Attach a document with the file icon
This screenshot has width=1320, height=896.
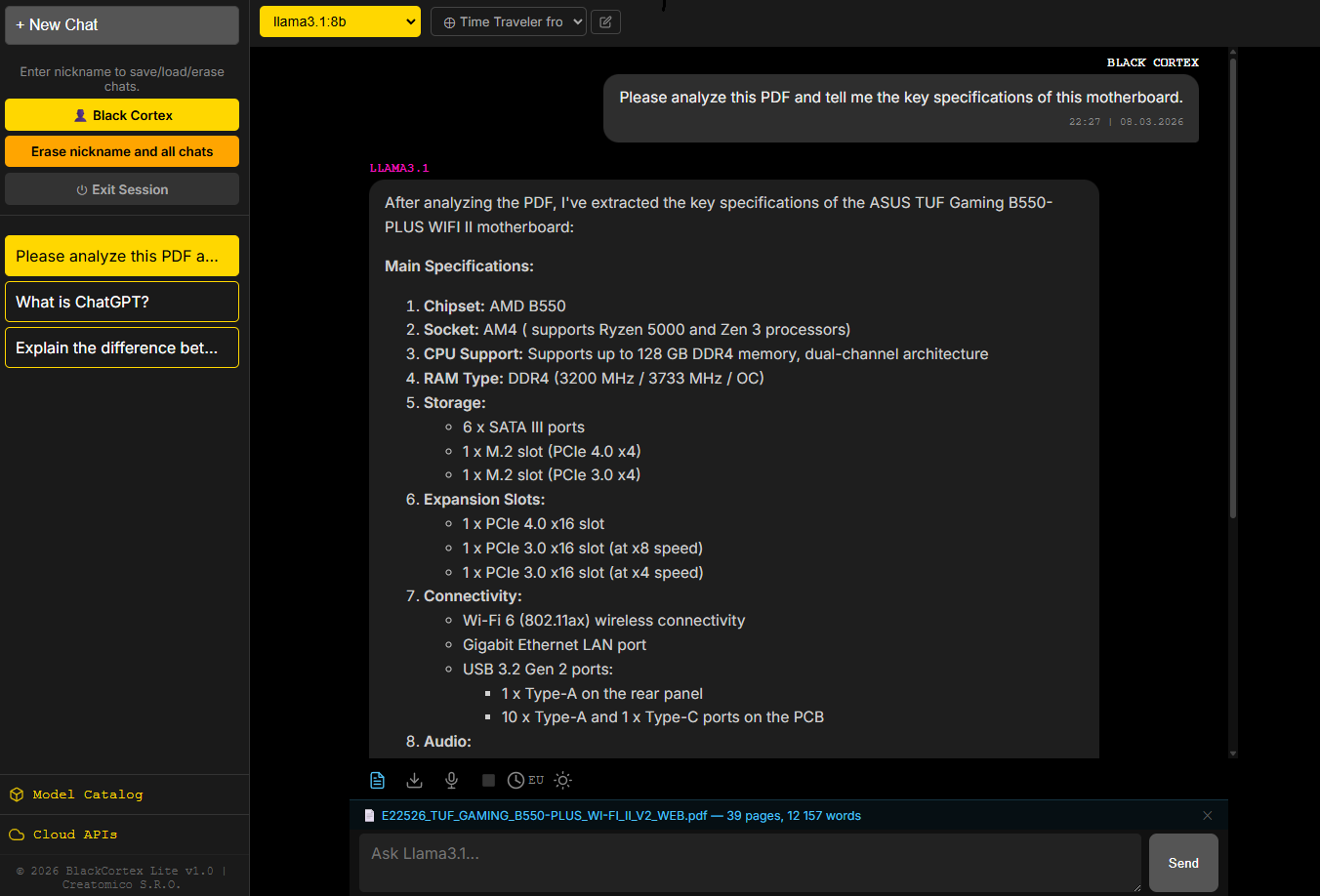pyautogui.click(x=378, y=780)
